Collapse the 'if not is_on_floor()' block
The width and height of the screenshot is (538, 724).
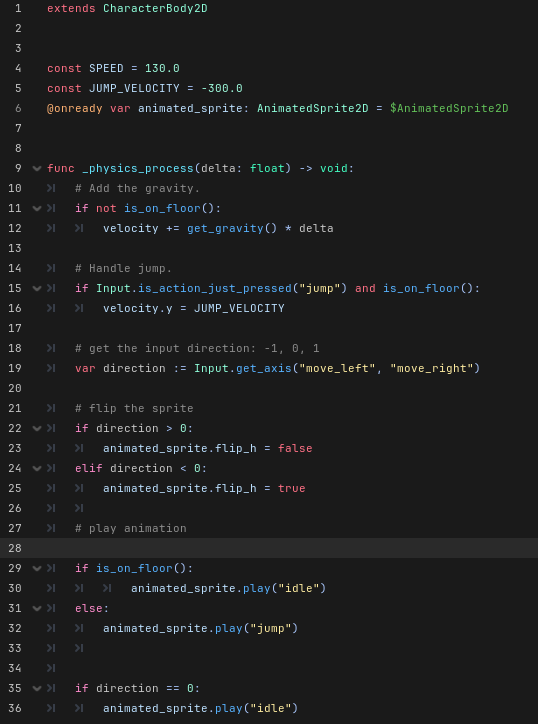click(x=37, y=209)
